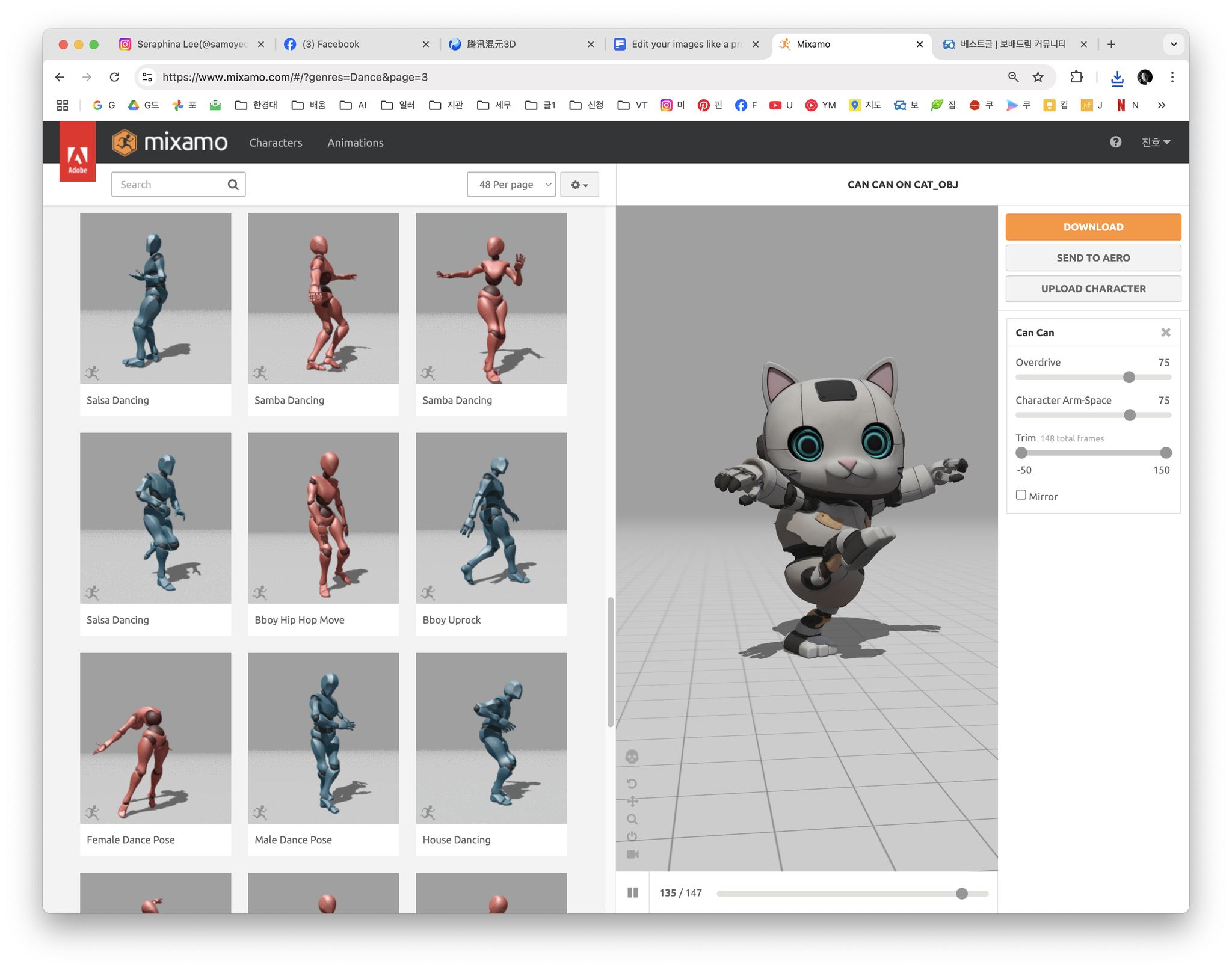
Task: Close the Mixamo tab
Action: [x=919, y=44]
